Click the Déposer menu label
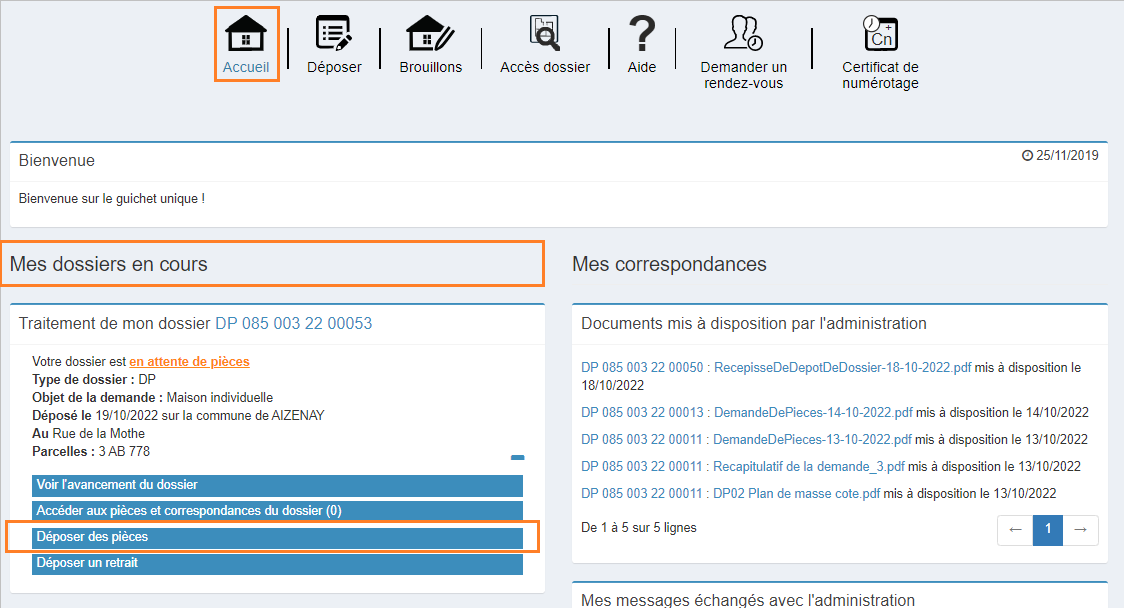The width and height of the screenshot is (1124, 608). [334, 67]
